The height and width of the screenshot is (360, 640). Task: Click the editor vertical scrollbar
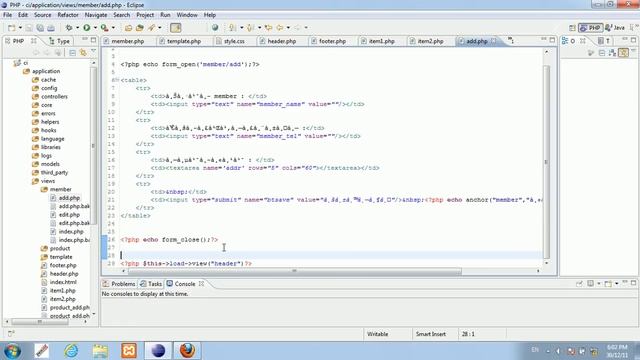click(547, 161)
